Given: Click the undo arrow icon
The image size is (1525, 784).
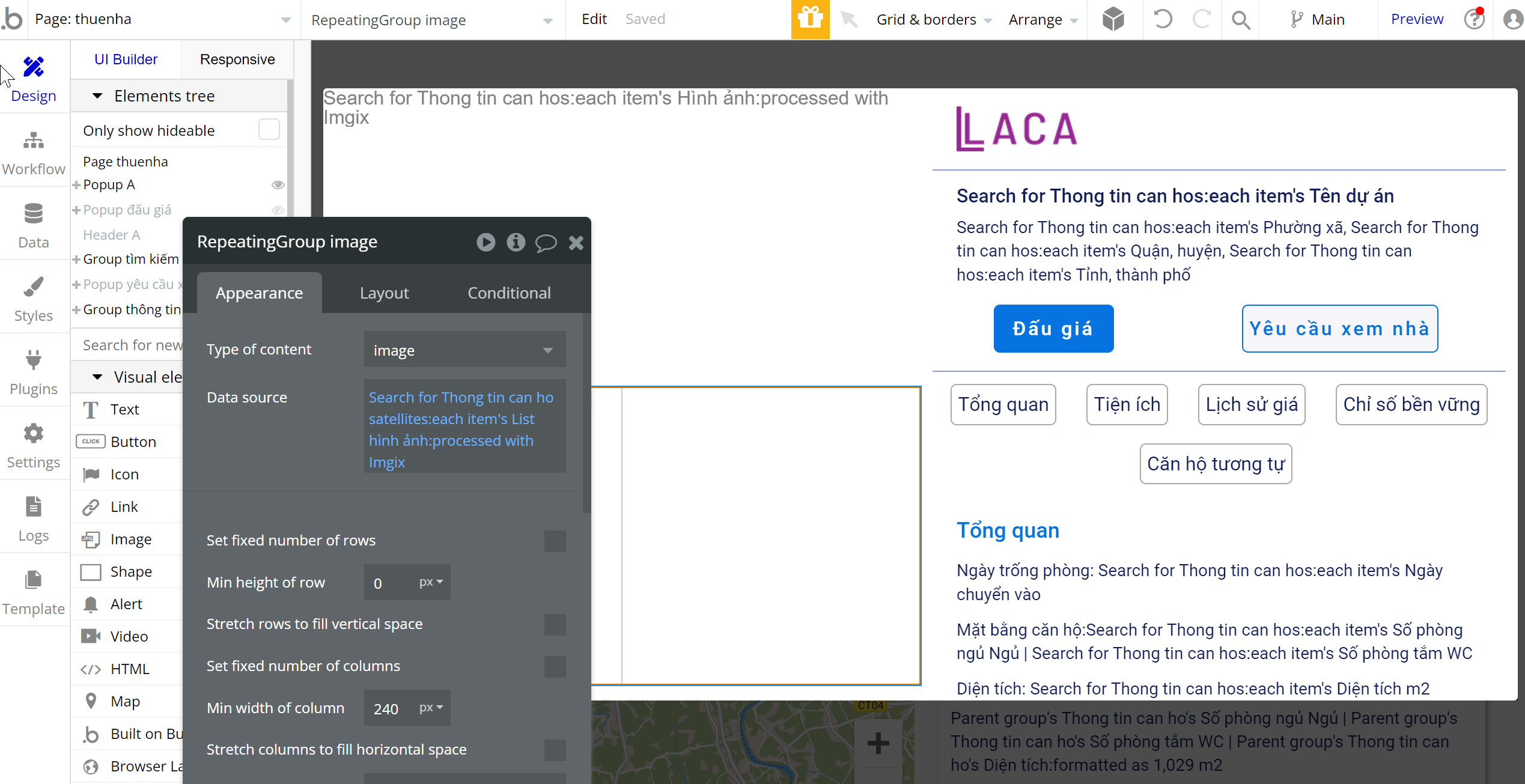Looking at the screenshot, I should coord(1163,19).
